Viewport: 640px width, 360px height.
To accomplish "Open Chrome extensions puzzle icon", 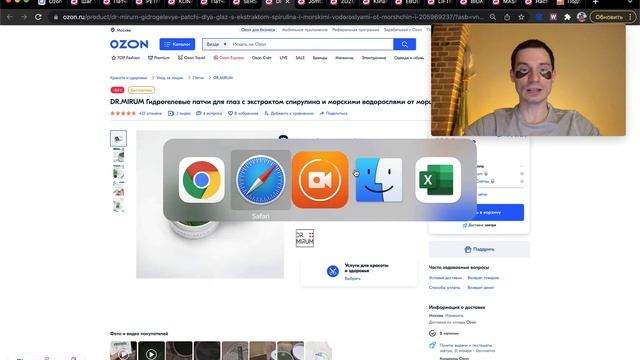I will click(567, 17).
